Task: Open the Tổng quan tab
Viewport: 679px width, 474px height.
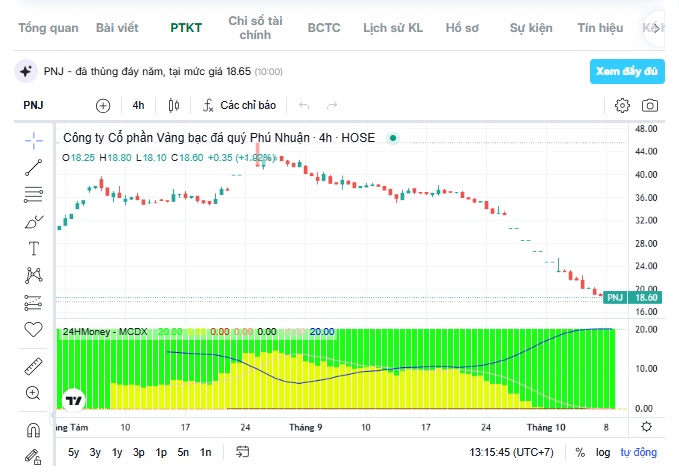Action: coord(48,28)
